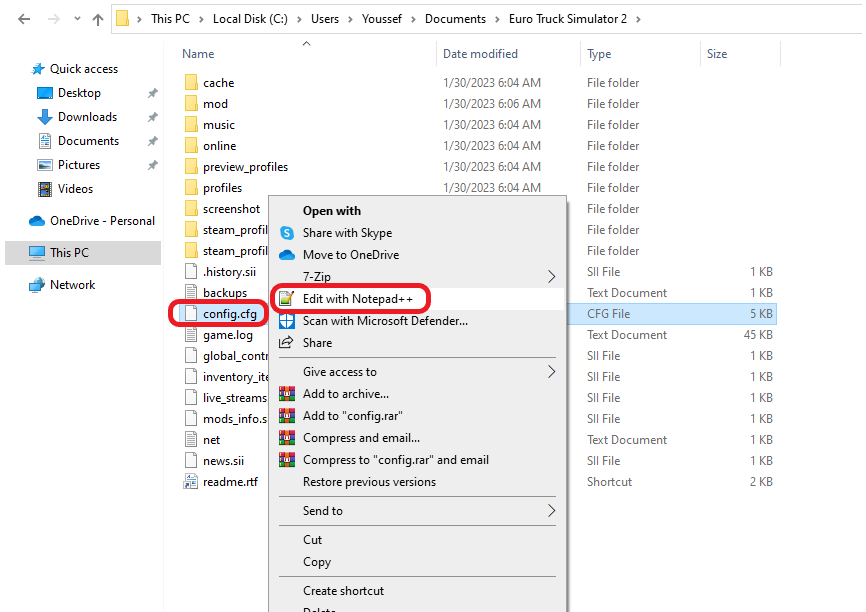Select the online folder name

pos(219,146)
